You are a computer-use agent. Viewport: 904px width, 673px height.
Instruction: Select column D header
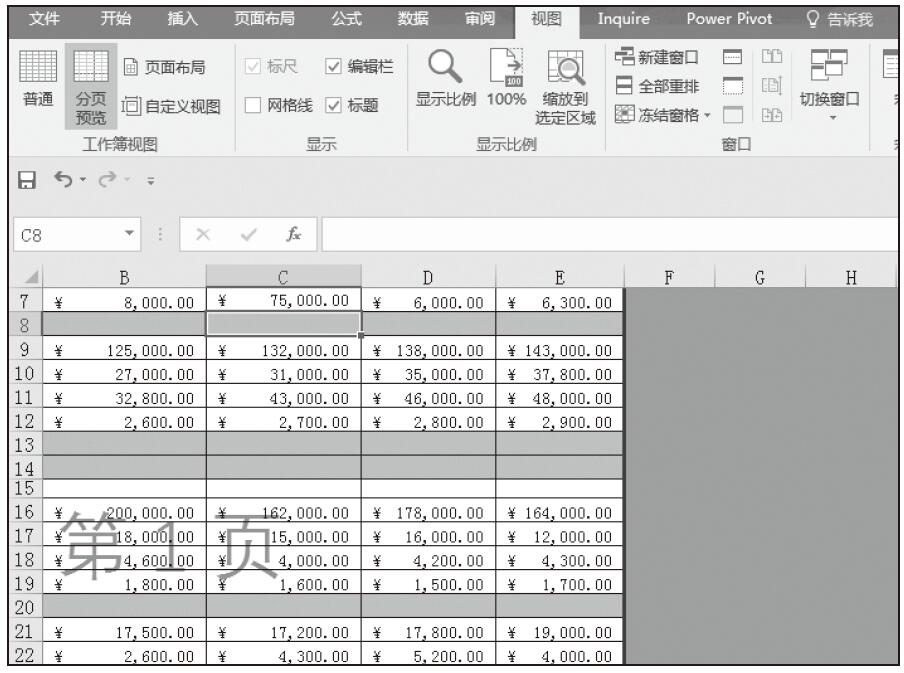(428, 277)
